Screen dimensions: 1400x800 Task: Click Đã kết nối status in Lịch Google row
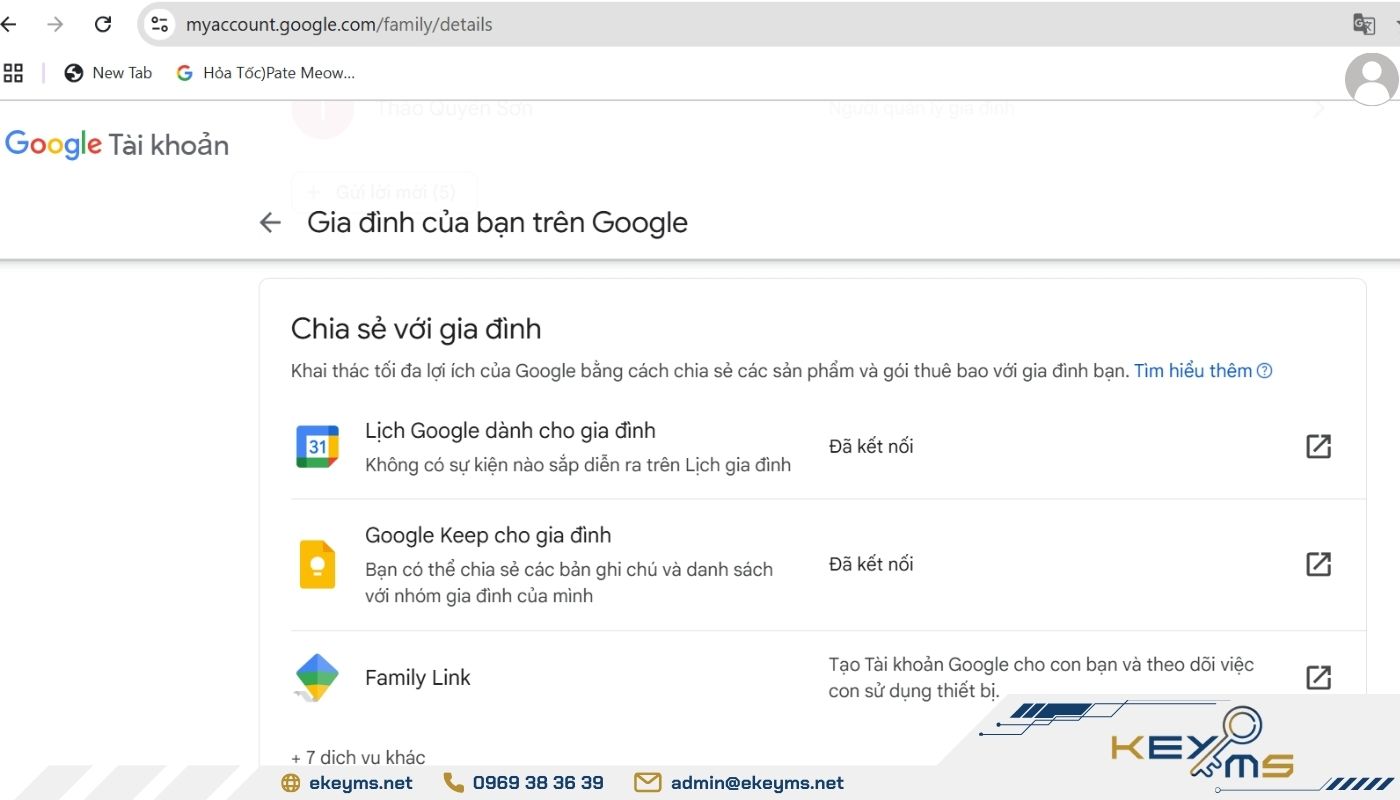point(871,446)
